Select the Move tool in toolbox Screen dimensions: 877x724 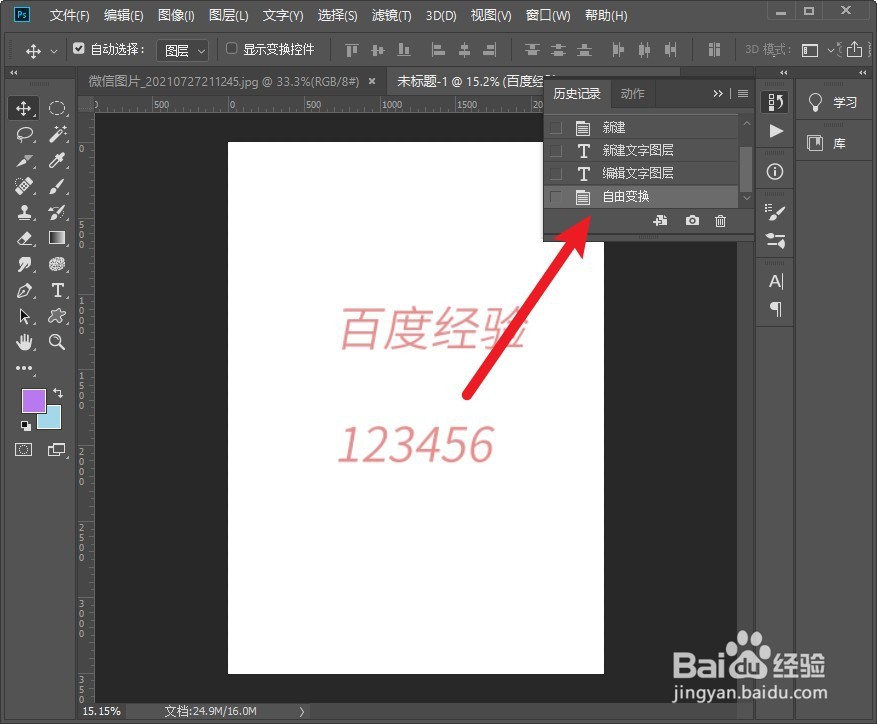tap(23, 108)
